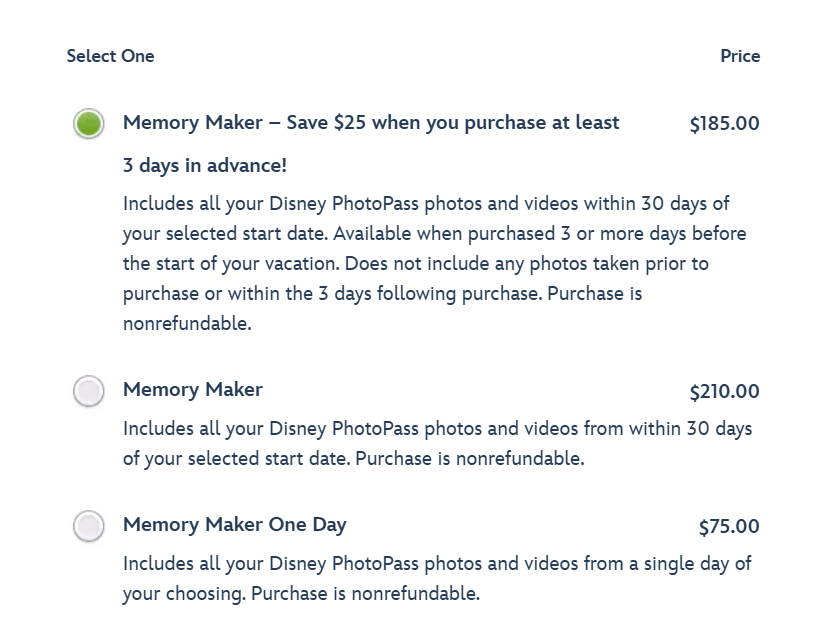Click the "from within 30 days" description line

[x=437, y=429]
